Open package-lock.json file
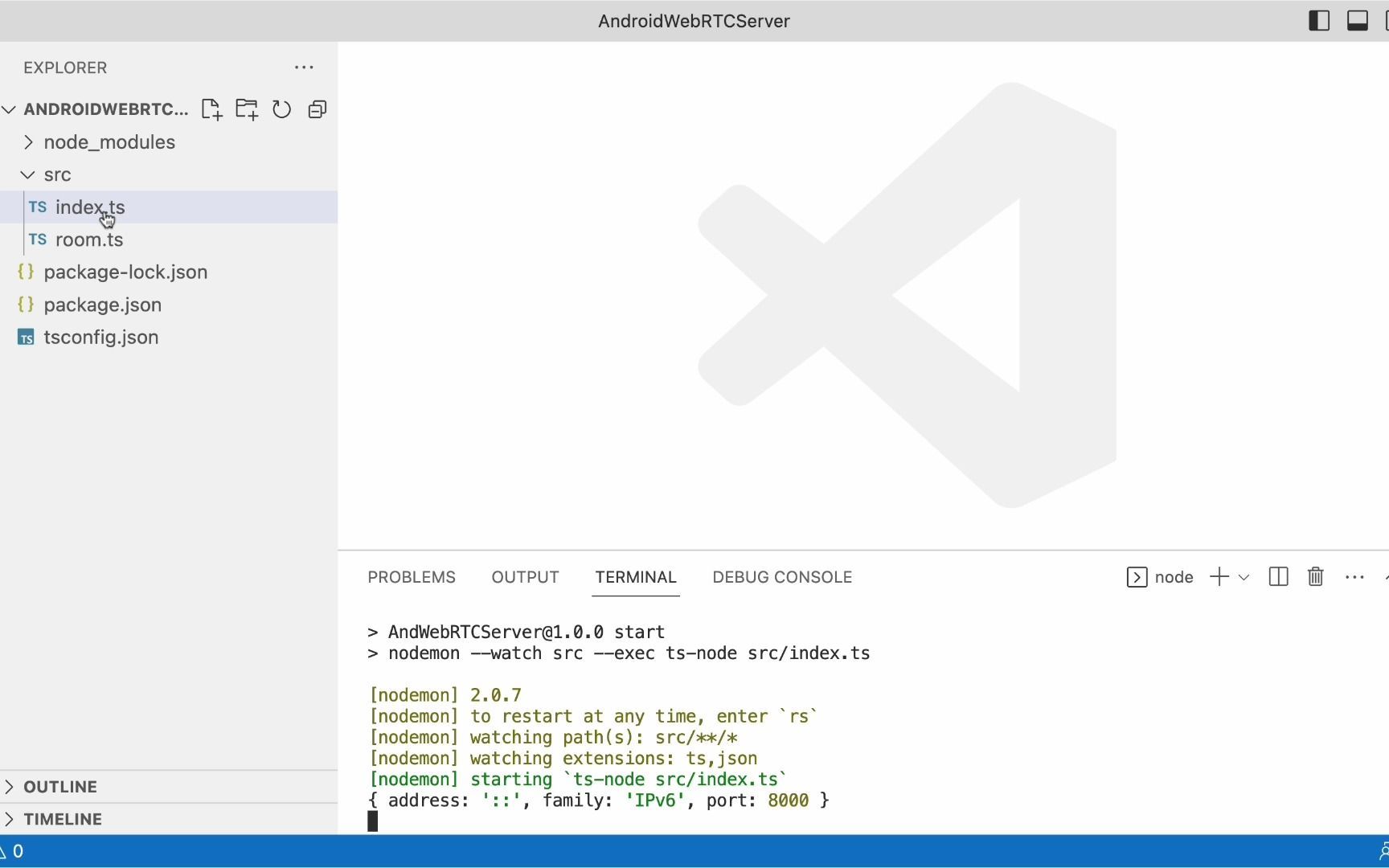Screen dimensions: 1389x868 click(x=169, y=272)
